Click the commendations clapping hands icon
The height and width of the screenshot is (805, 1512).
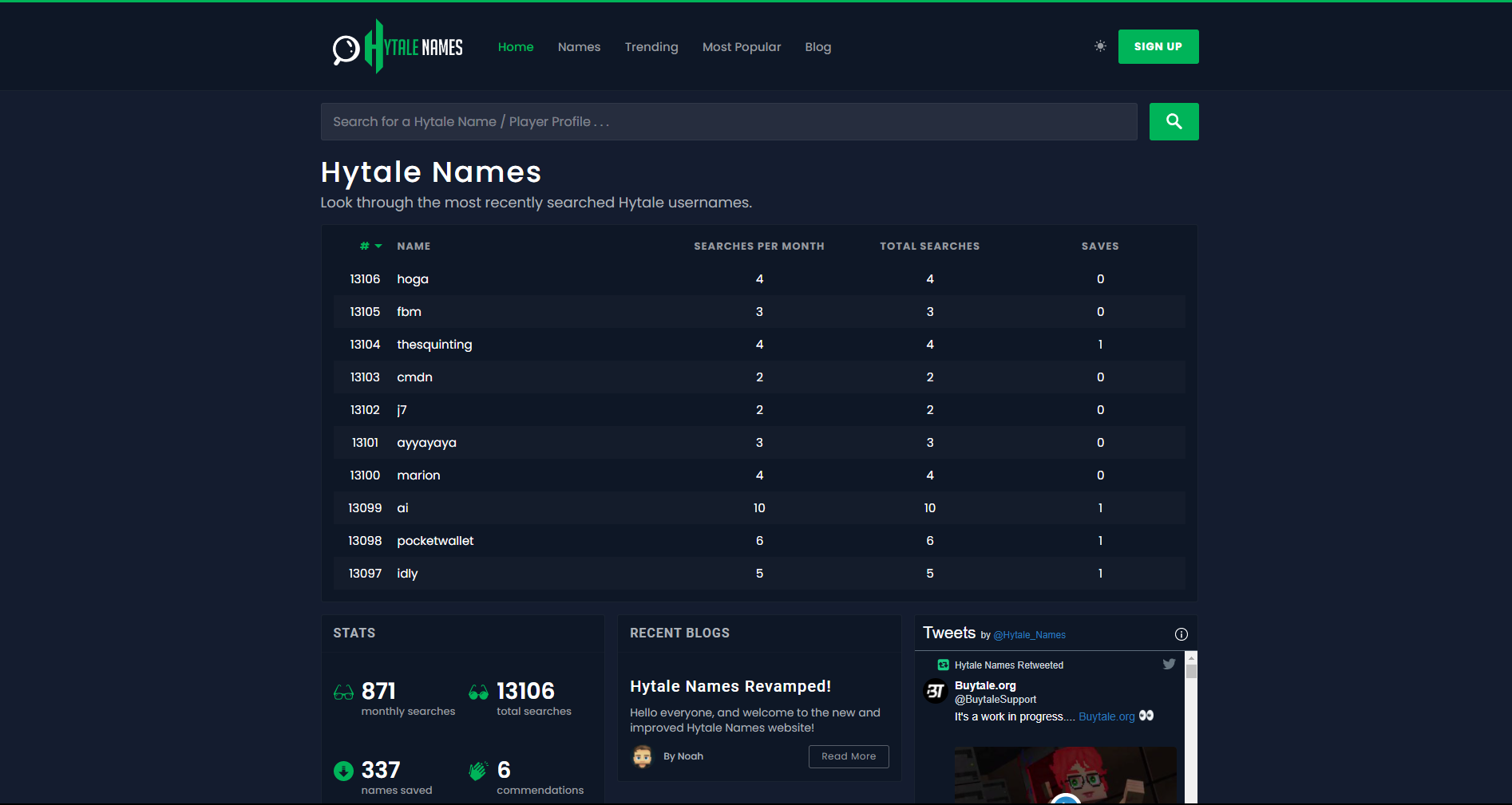[x=477, y=771]
